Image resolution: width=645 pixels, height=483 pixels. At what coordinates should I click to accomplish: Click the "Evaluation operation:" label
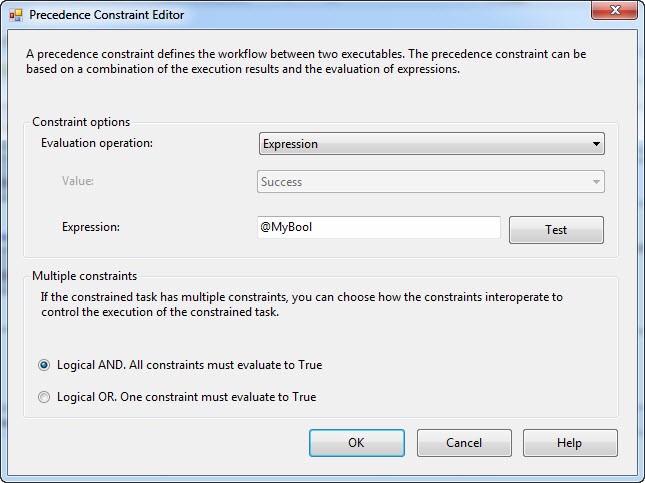click(96, 143)
